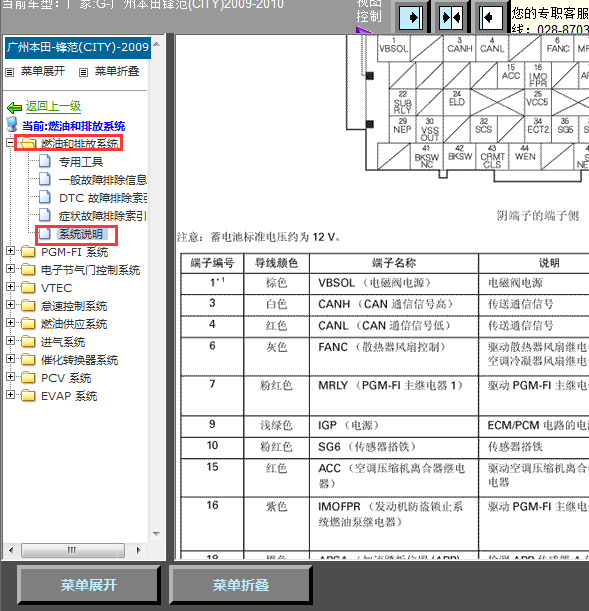
Task: Open the DTC 故障排除索引 page
Action: (103, 198)
